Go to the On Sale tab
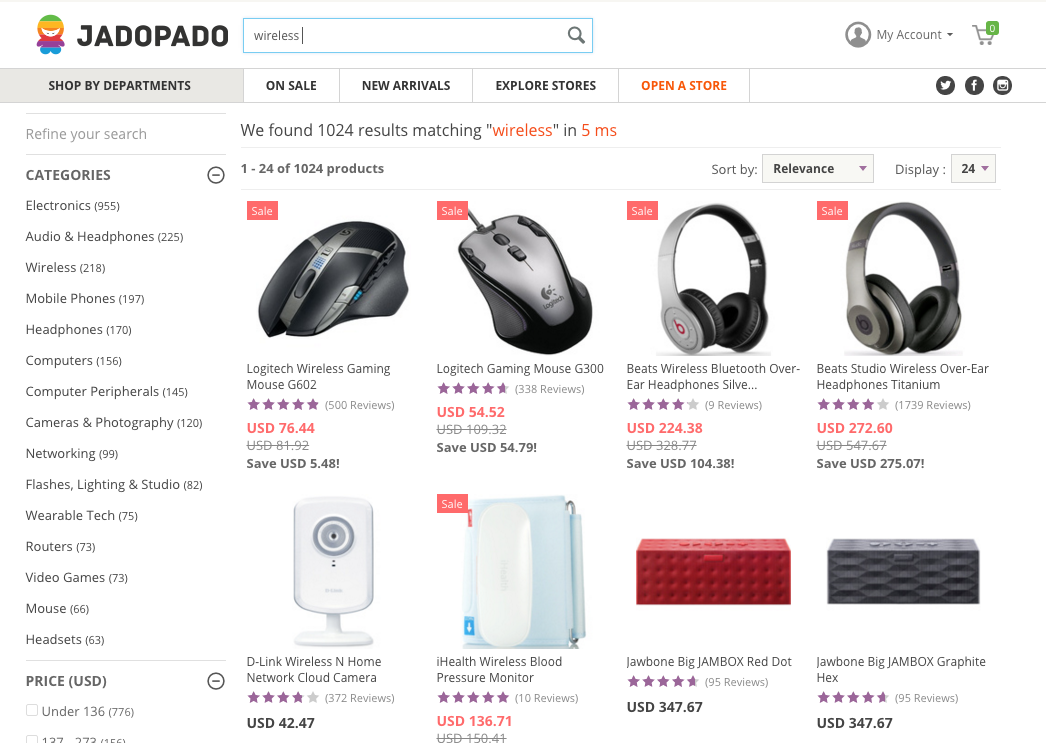Image resolution: width=1046 pixels, height=743 pixels. (x=292, y=85)
